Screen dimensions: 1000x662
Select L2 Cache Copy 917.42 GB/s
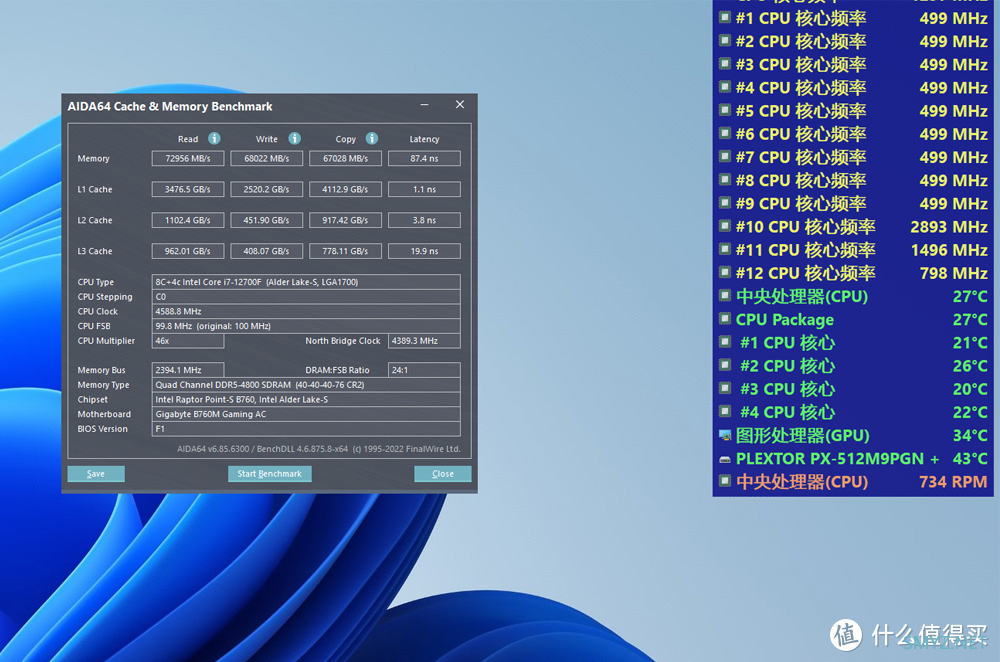click(345, 220)
